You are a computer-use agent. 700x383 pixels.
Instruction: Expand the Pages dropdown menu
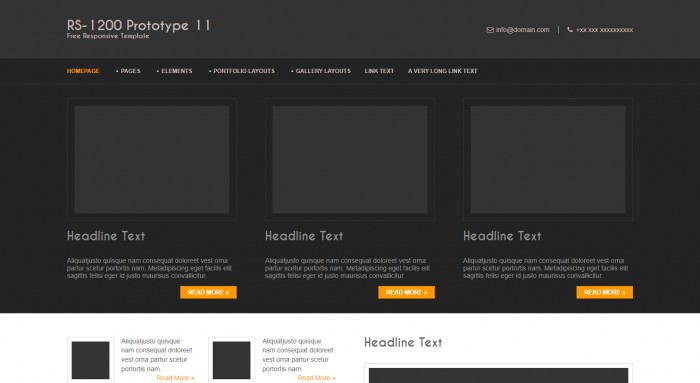click(x=129, y=71)
